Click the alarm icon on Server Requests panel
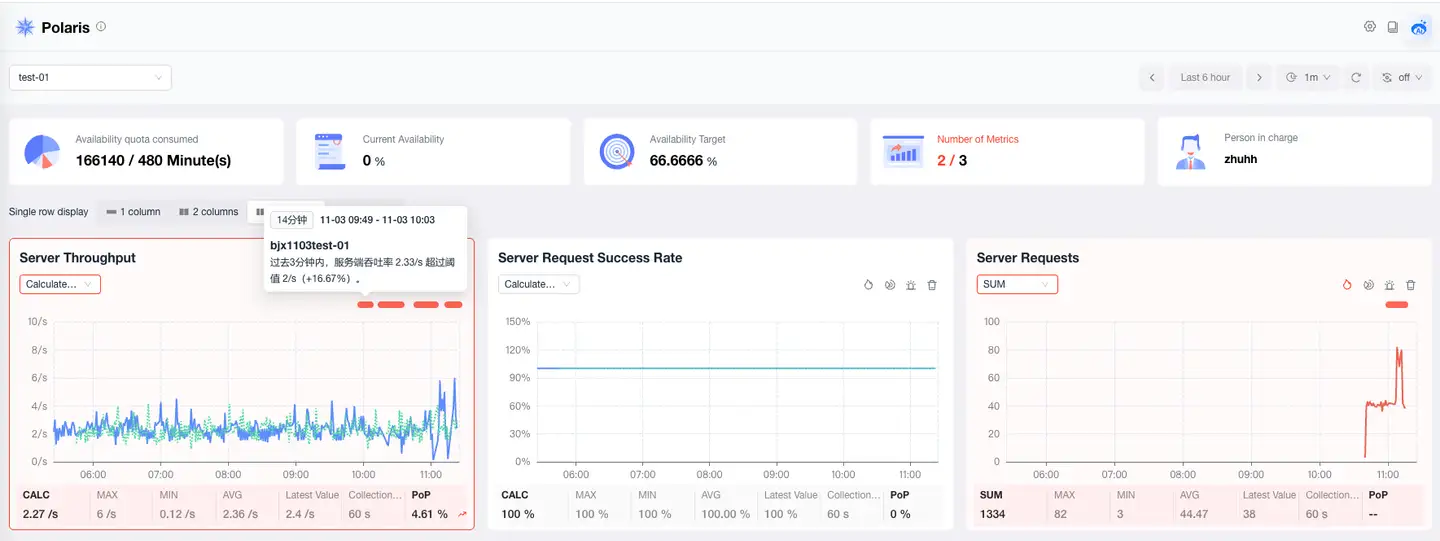Viewport: 1440px width, 541px height. click(x=1389, y=285)
